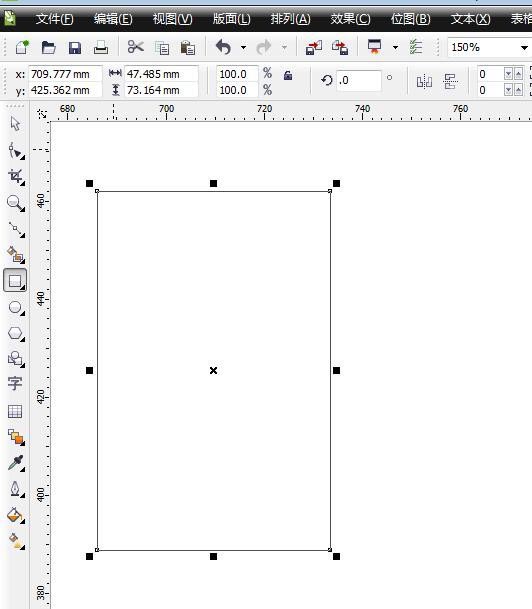The image size is (532, 609).
Task: Undo the last action
Action: (223, 47)
